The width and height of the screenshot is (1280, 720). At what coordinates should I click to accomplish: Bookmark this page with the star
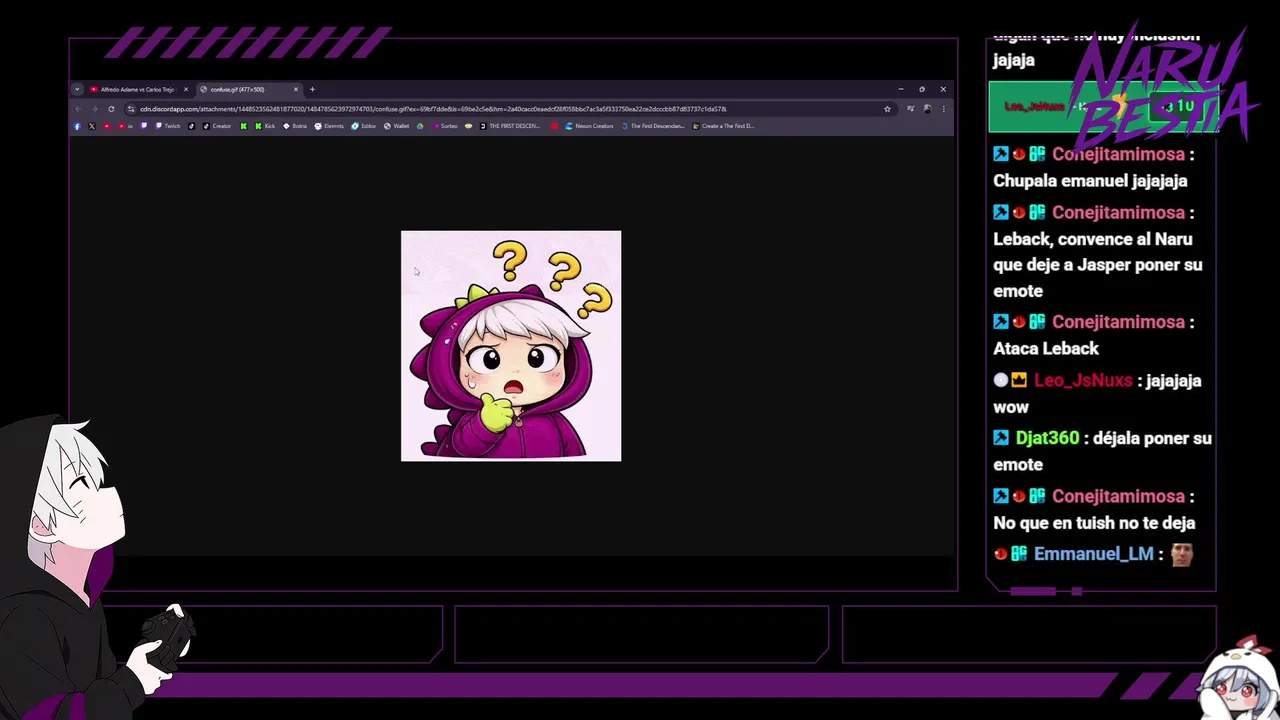pyautogui.click(x=887, y=109)
